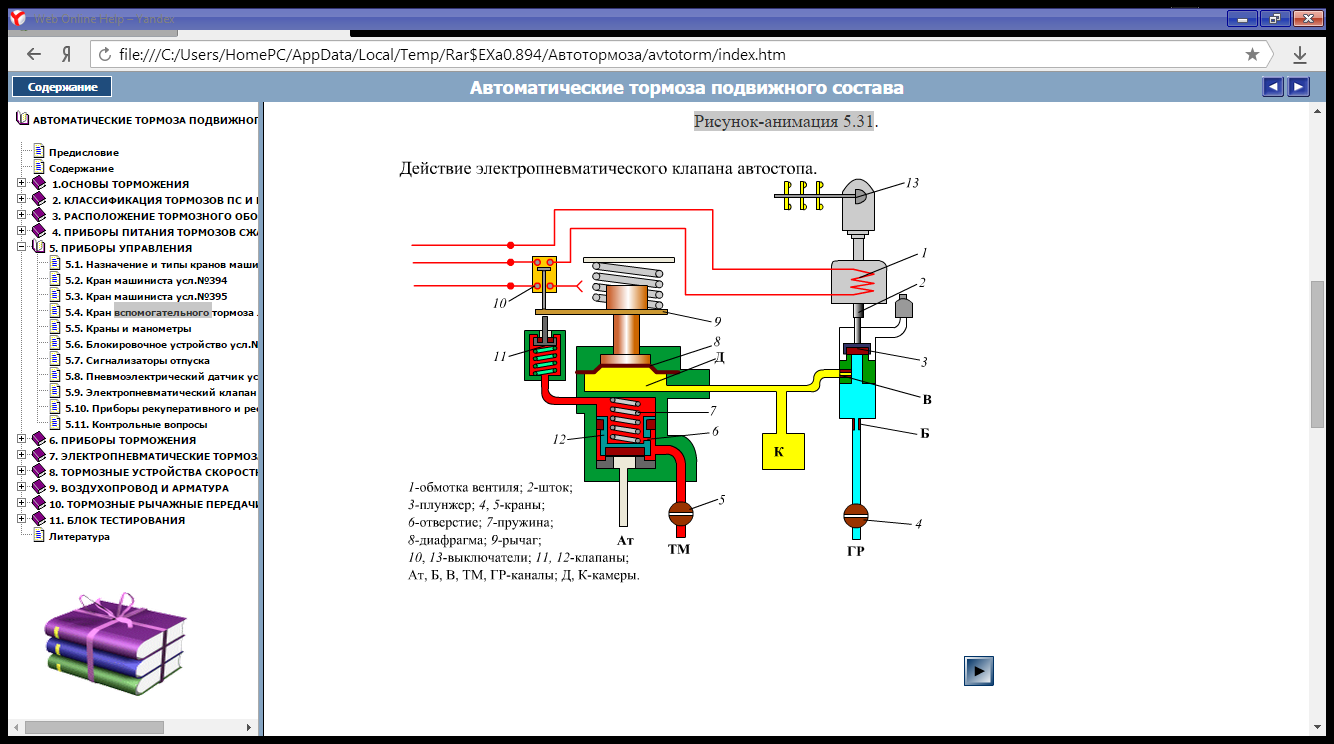Image resolution: width=1334 pixels, height=744 pixels.
Task: Expand 1.ОСНОВЫ ТОРМОЖЕНИЯ tree node
Action: tap(22, 184)
